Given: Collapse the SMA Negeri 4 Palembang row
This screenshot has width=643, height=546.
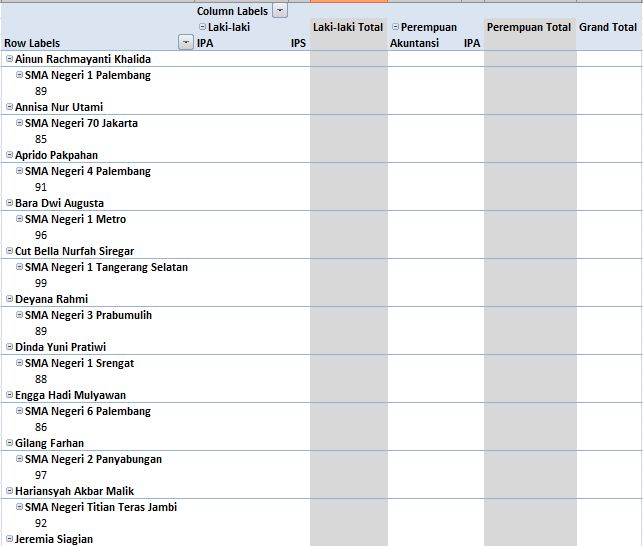Looking at the screenshot, I should tap(19, 171).
